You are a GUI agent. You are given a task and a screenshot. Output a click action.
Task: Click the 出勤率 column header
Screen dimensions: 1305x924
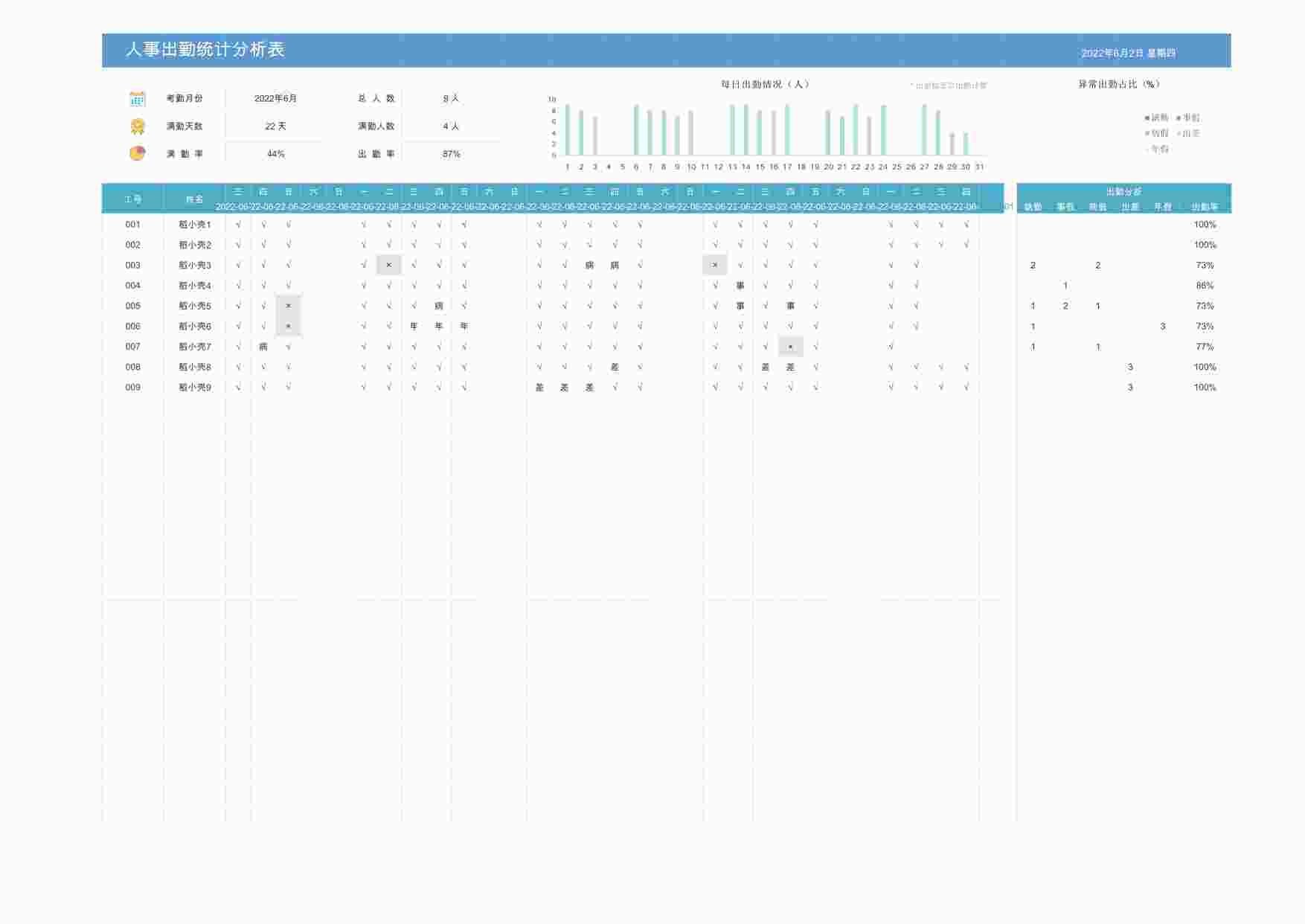[x=1205, y=207]
